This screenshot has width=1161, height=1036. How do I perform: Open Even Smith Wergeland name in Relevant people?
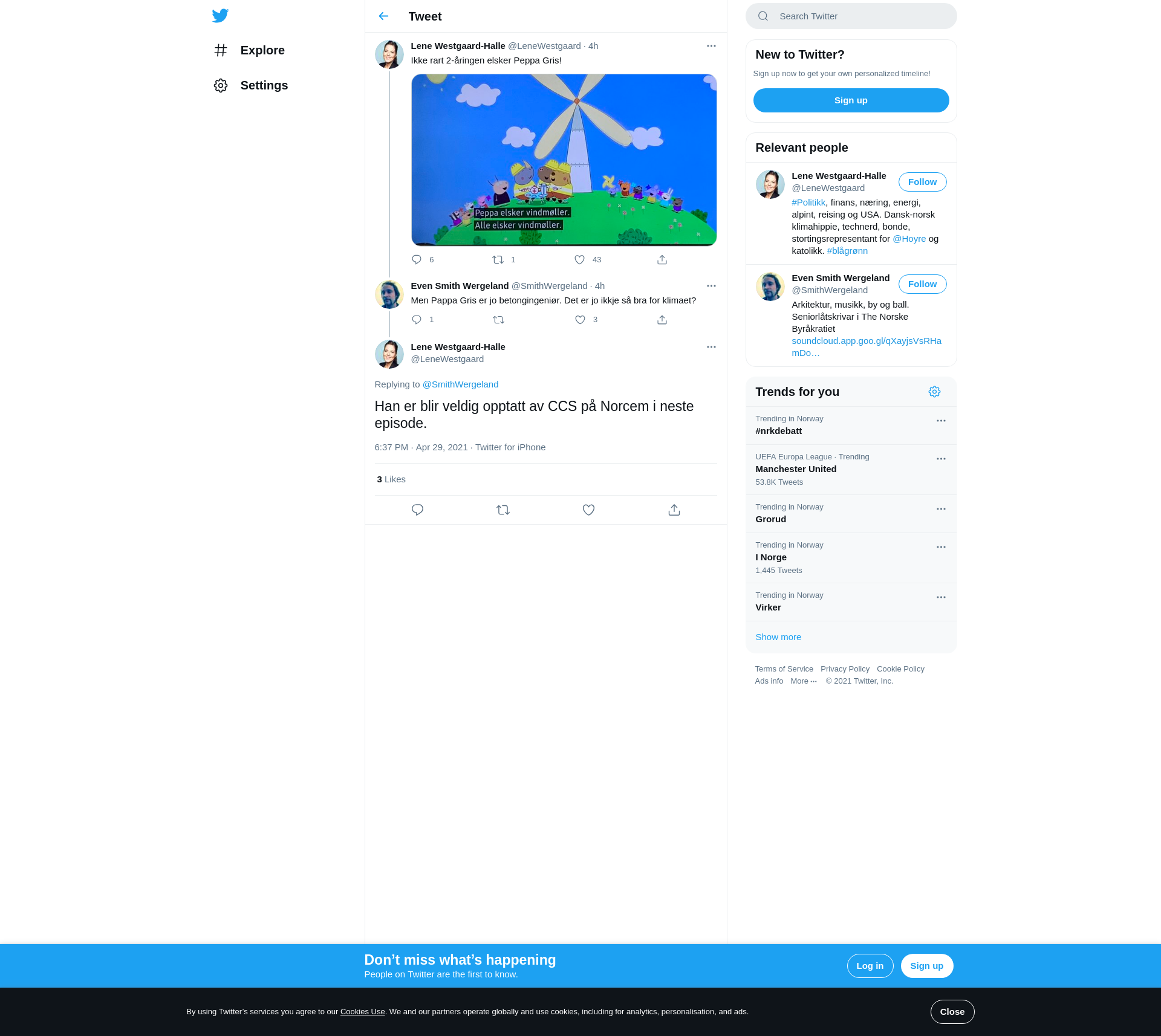click(x=841, y=278)
